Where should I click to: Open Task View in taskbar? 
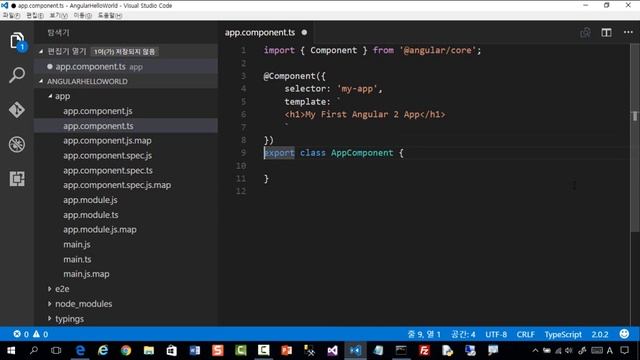point(56,351)
